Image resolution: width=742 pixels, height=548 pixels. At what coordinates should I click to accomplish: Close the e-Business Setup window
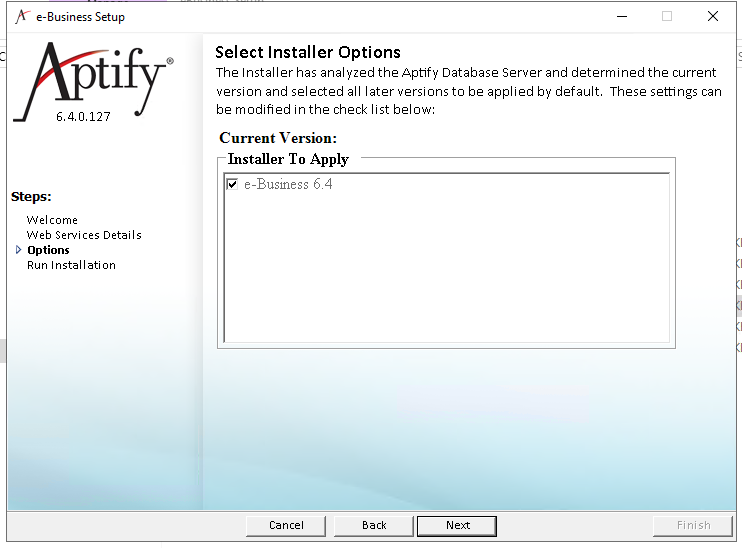713,17
